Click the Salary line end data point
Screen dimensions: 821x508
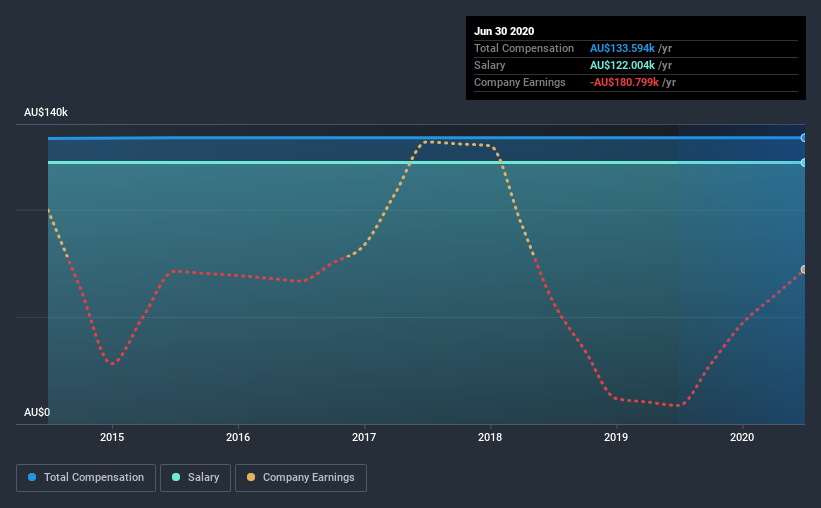click(x=803, y=163)
